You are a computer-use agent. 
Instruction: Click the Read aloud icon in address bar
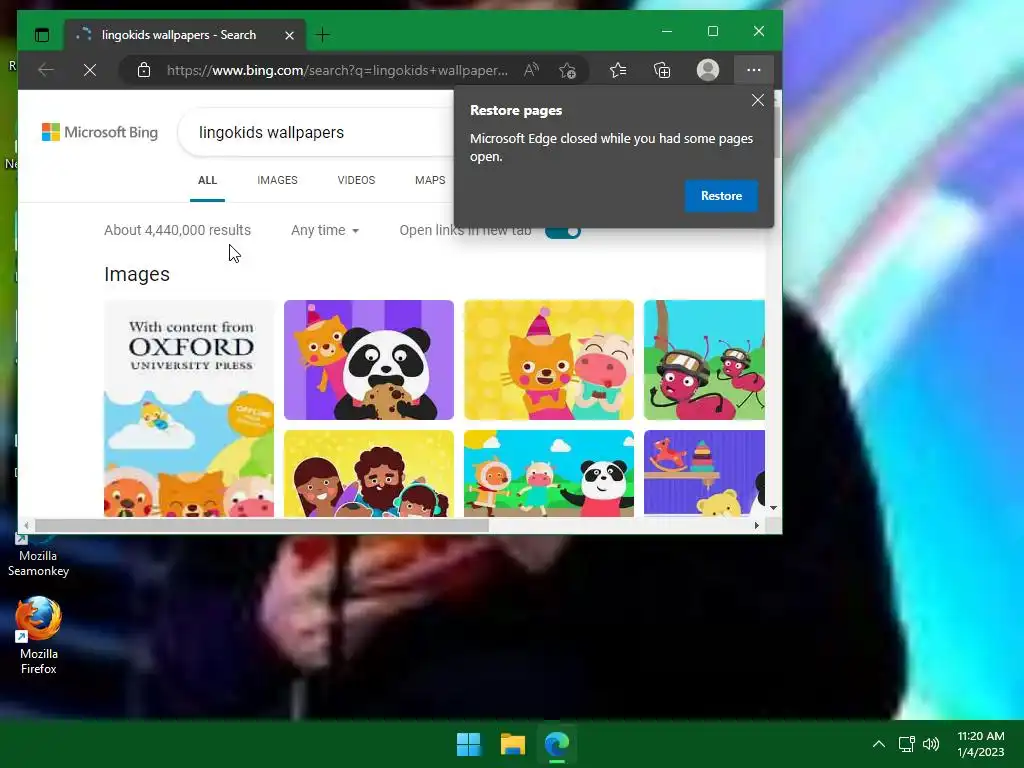(532, 70)
